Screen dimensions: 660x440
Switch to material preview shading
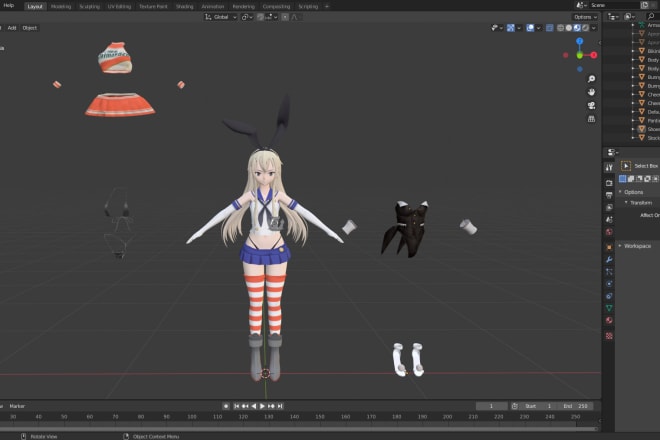(x=577, y=28)
